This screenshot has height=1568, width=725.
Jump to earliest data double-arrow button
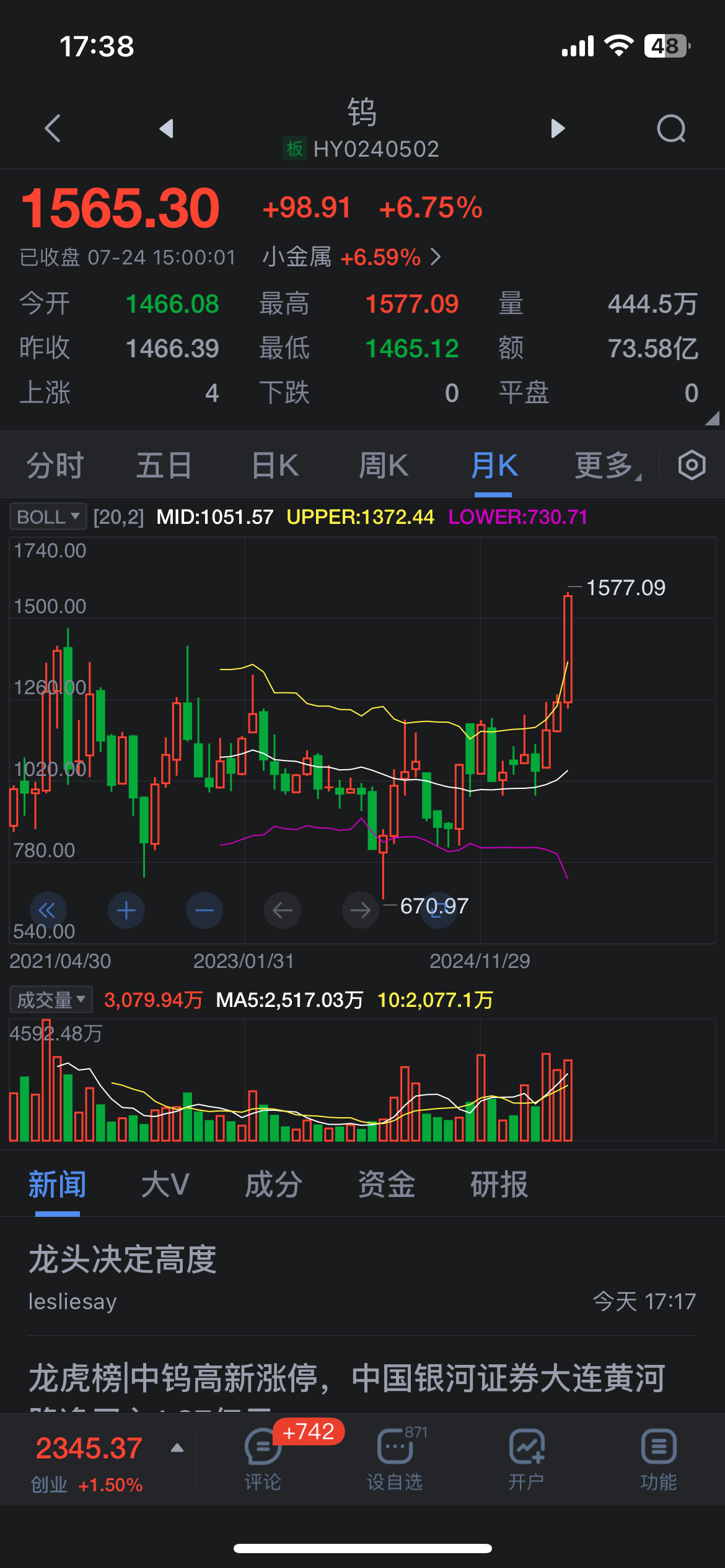point(48,910)
